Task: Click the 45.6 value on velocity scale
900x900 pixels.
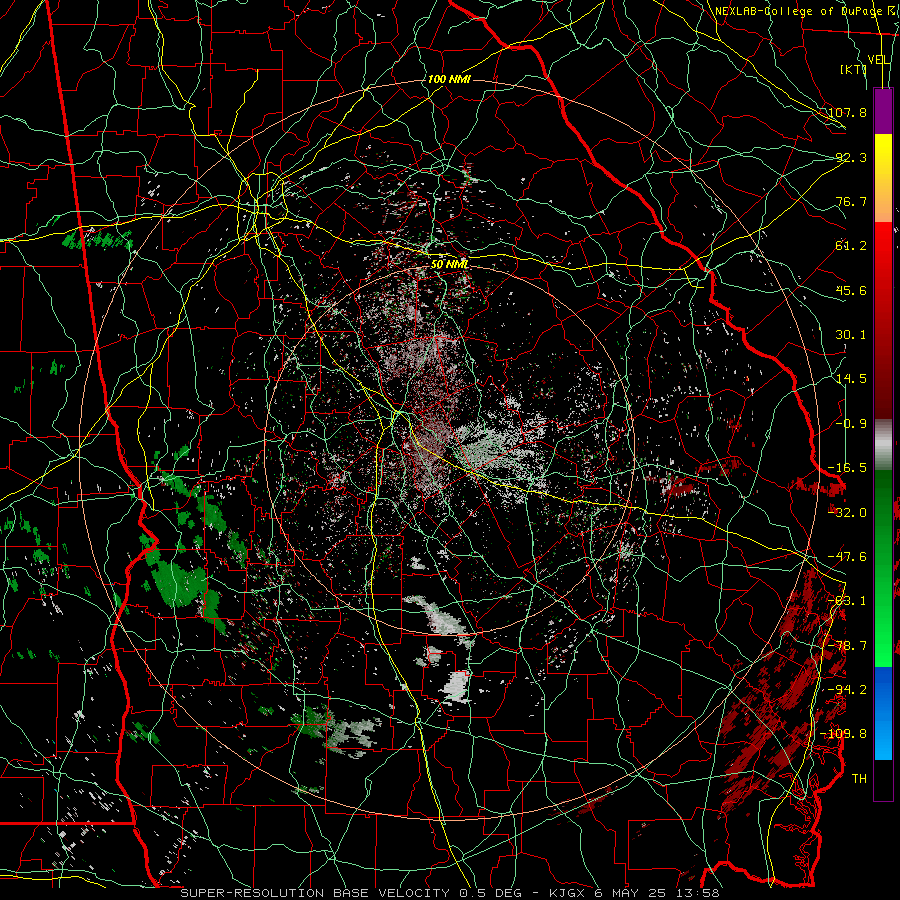Action: pos(851,290)
